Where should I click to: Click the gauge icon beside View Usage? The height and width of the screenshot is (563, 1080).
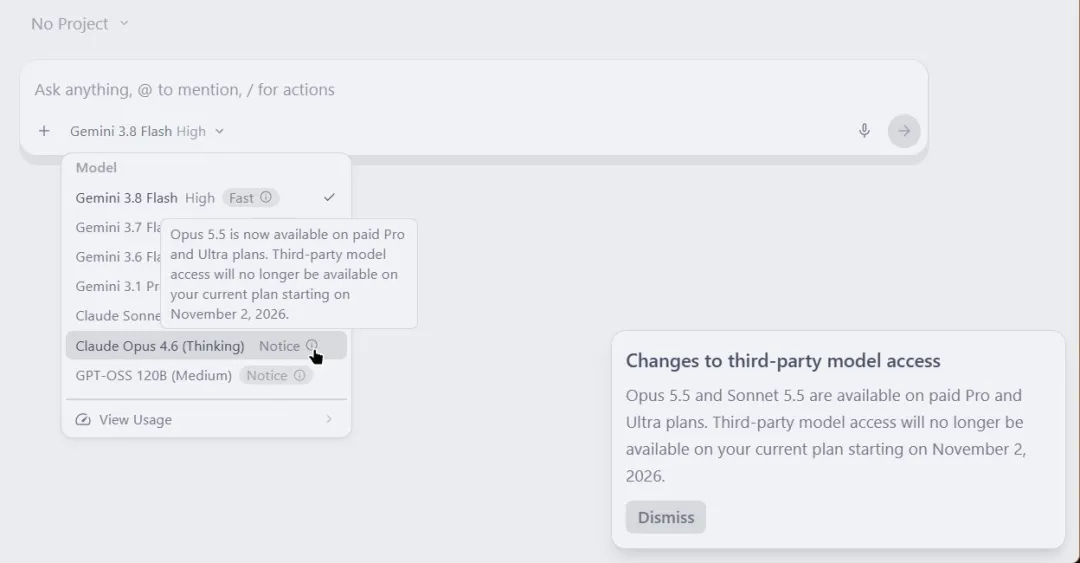point(83,420)
